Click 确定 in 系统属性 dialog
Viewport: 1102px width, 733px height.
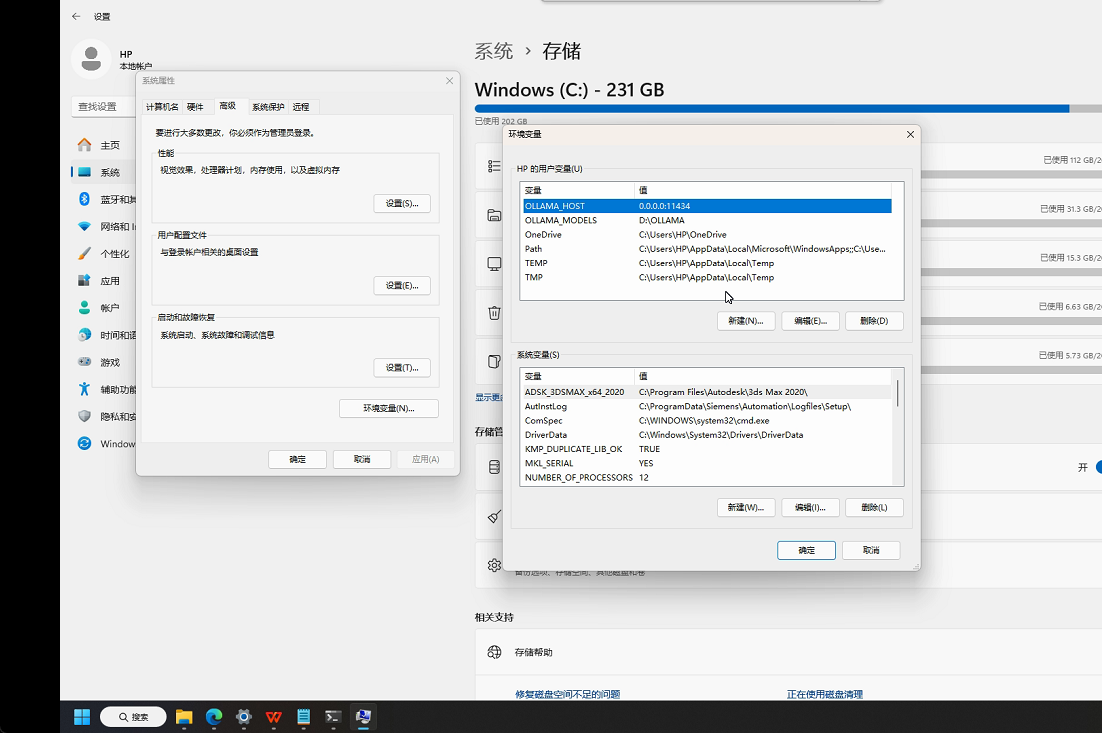click(297, 459)
